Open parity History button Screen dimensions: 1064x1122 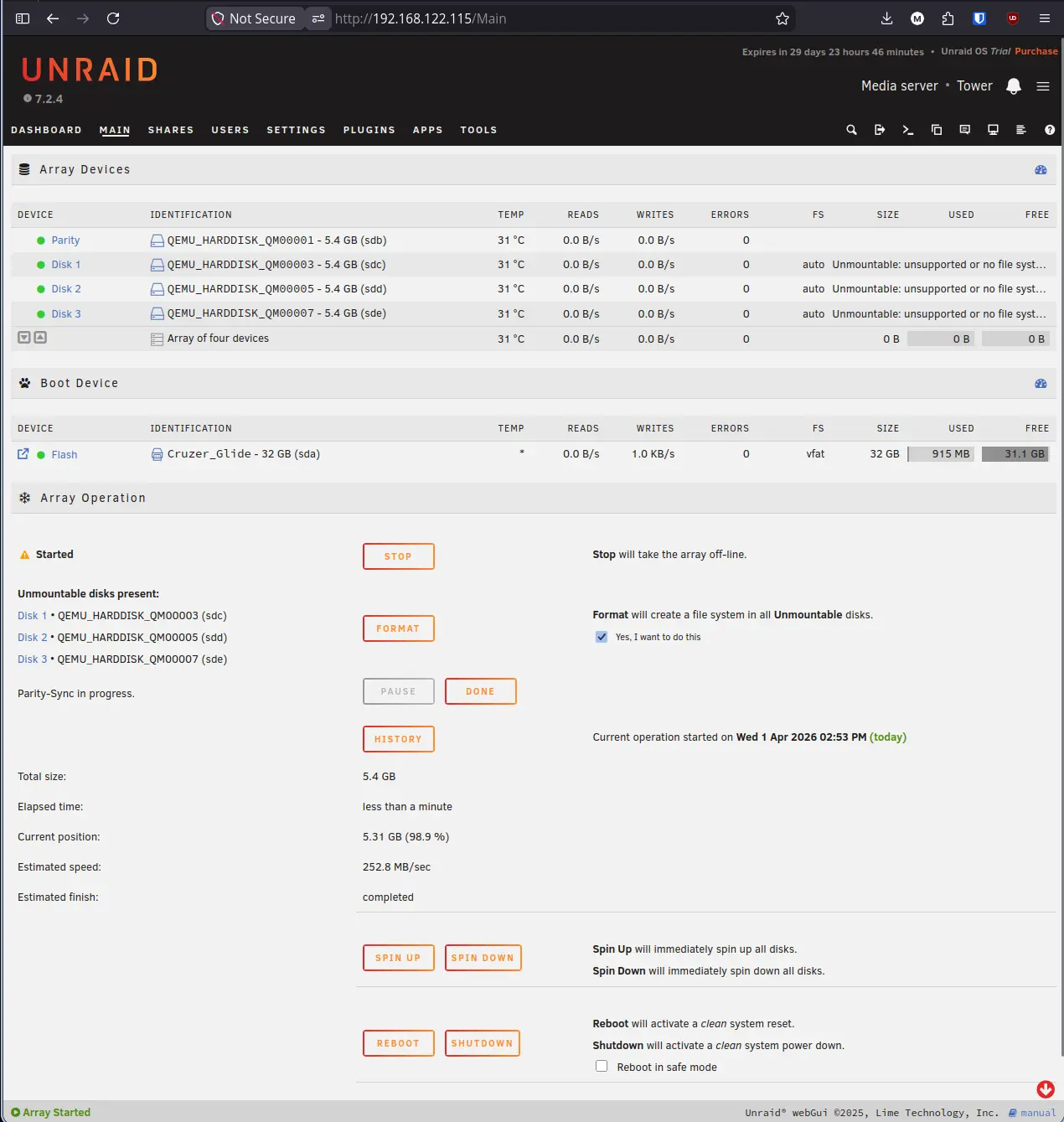399,739
